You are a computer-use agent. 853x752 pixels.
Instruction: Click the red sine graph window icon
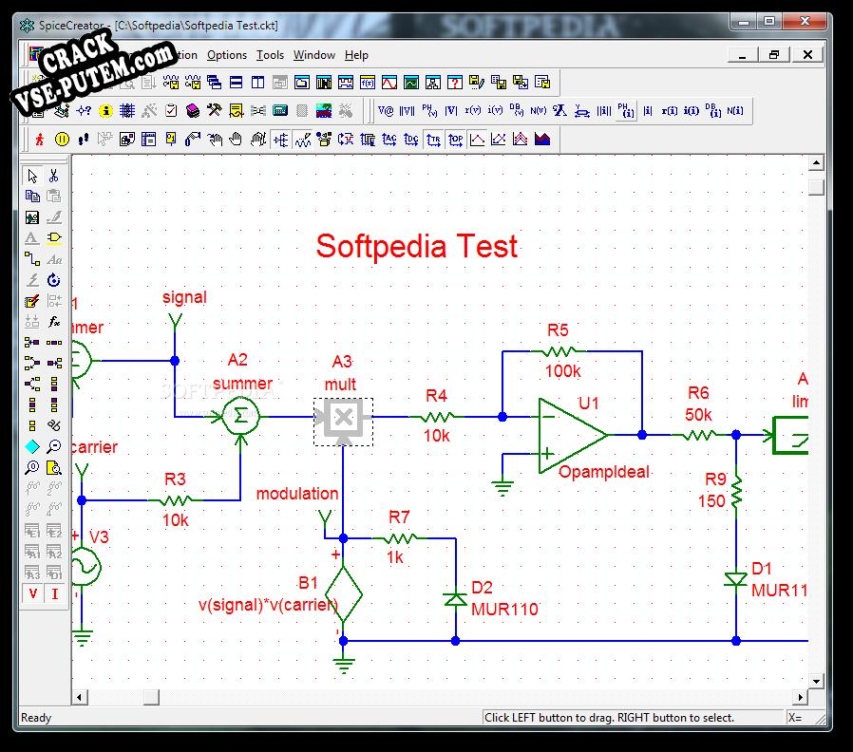(x=389, y=82)
